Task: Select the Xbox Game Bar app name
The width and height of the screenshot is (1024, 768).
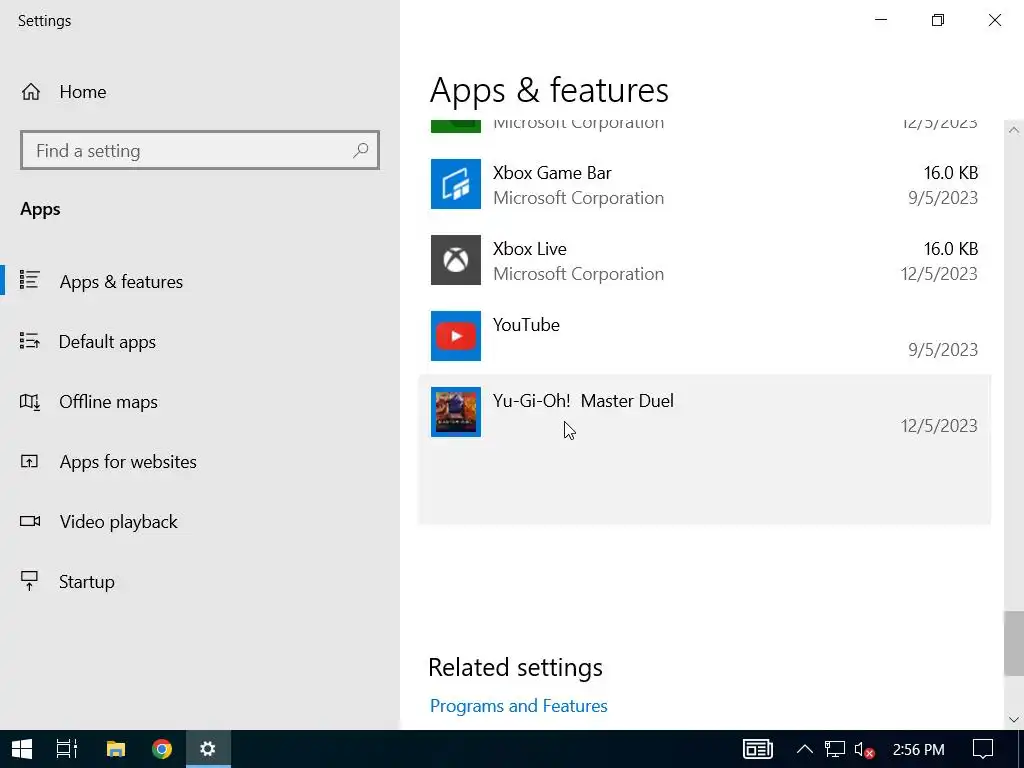Action: tap(552, 173)
